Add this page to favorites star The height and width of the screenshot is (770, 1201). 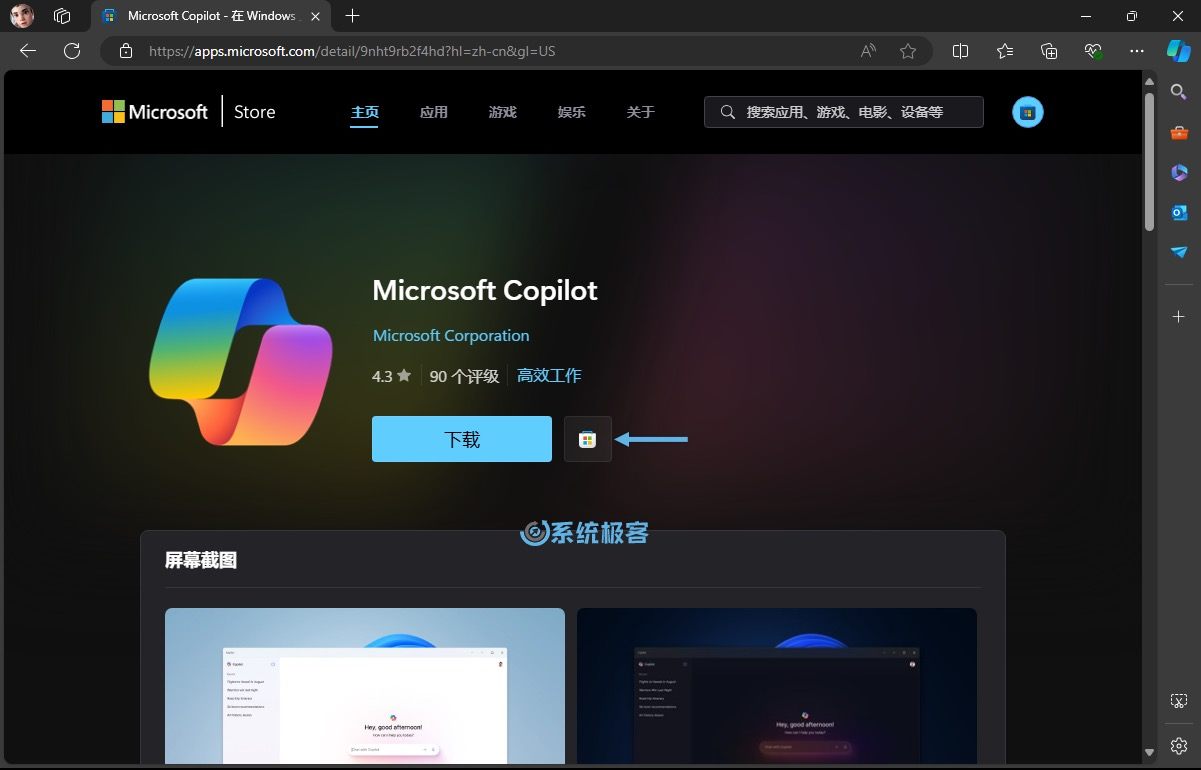coord(908,51)
